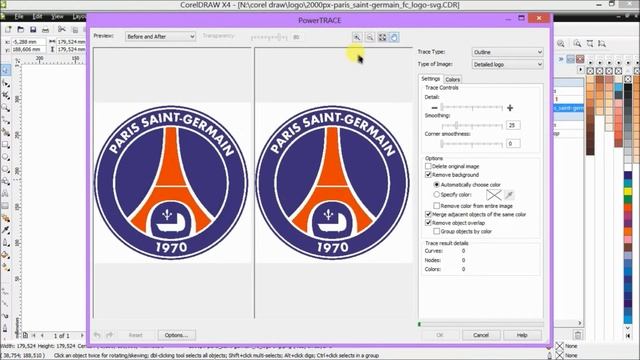Viewport: 640px width, 360px height.
Task: Click New document icon in CorelDRAW toolbar
Action: pos(9,29)
